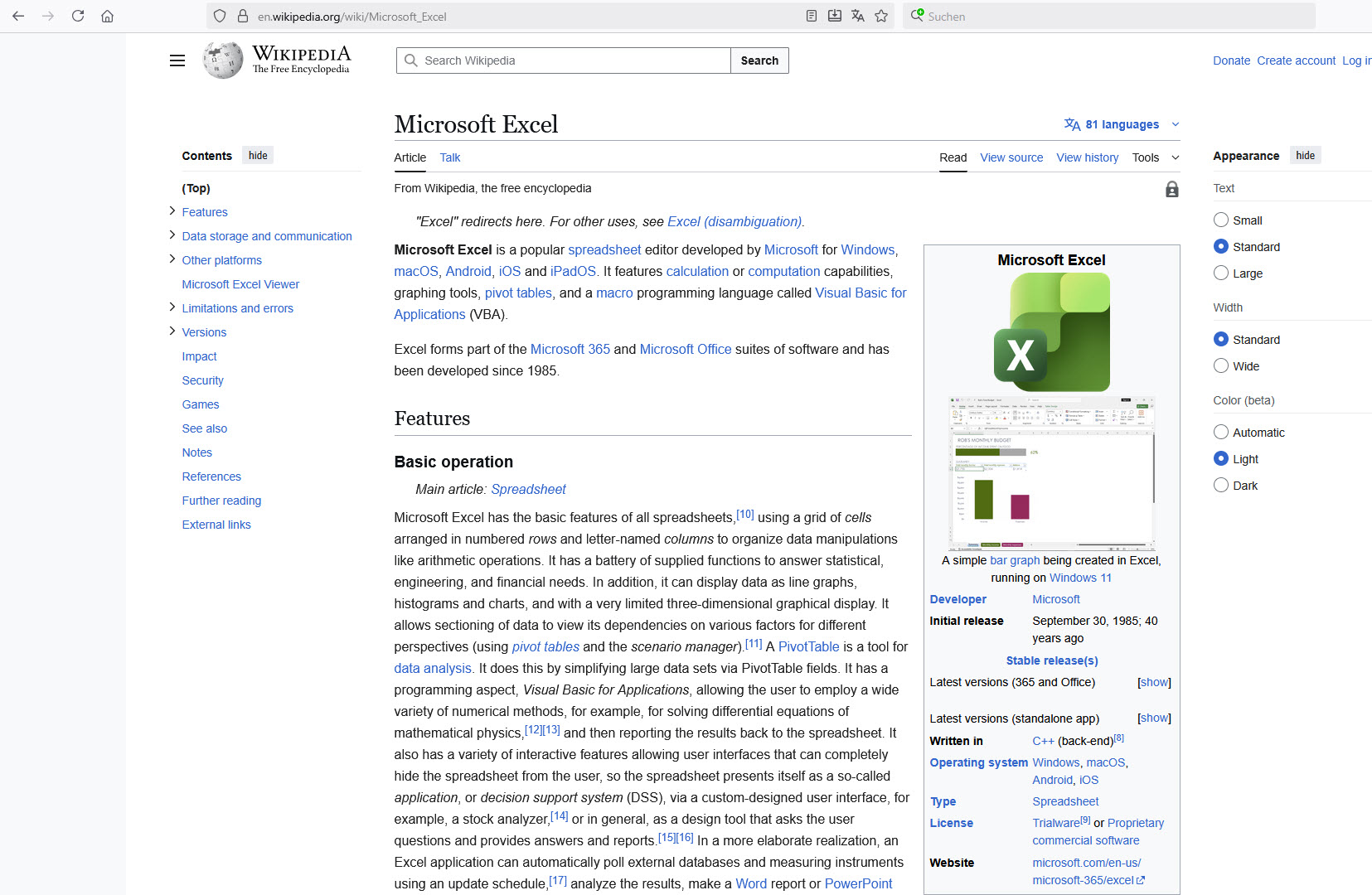Expand the Features section in contents
Image resolution: width=1372 pixels, height=895 pixels.
click(x=172, y=211)
